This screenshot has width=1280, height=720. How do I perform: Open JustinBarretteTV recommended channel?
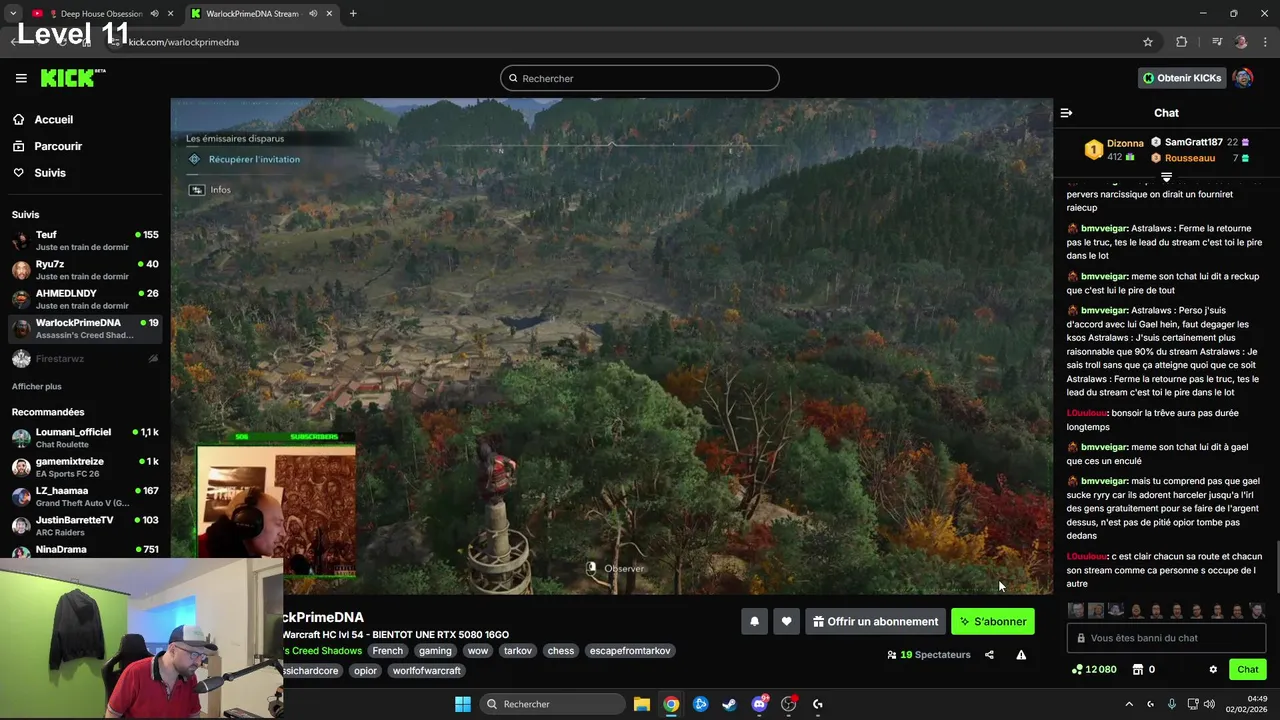click(85, 526)
